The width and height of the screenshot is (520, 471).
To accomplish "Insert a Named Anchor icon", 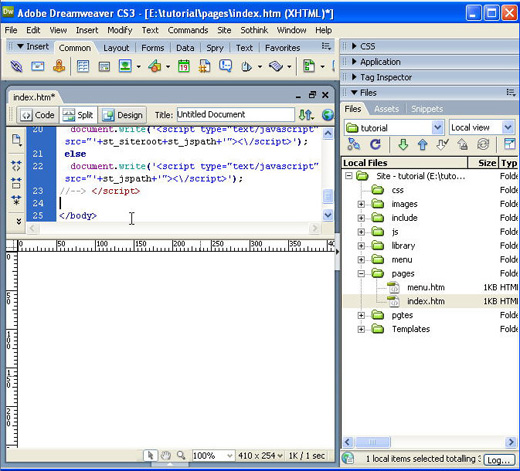I will (59, 66).
